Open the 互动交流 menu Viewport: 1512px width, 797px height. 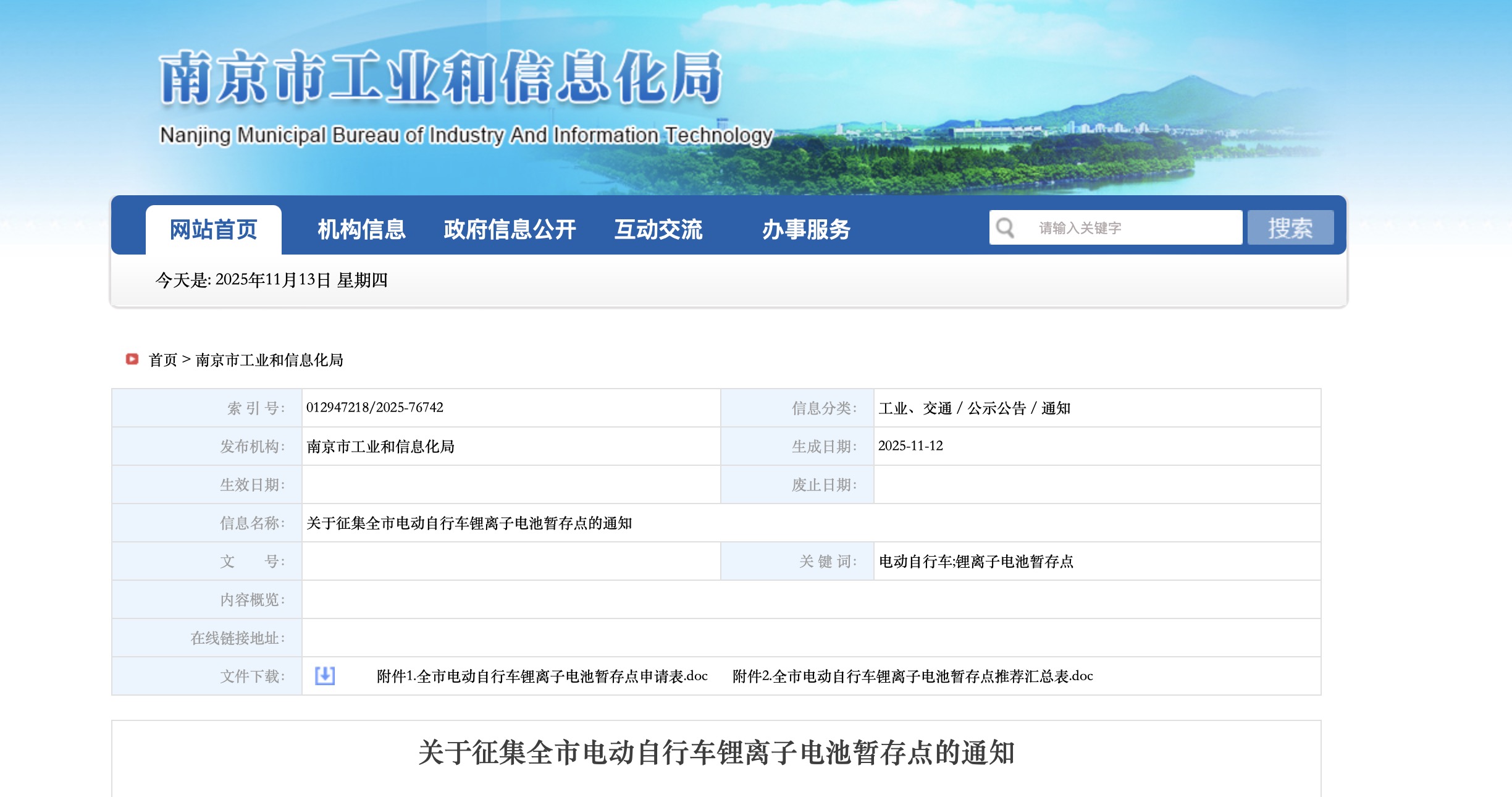pyautogui.click(x=658, y=229)
